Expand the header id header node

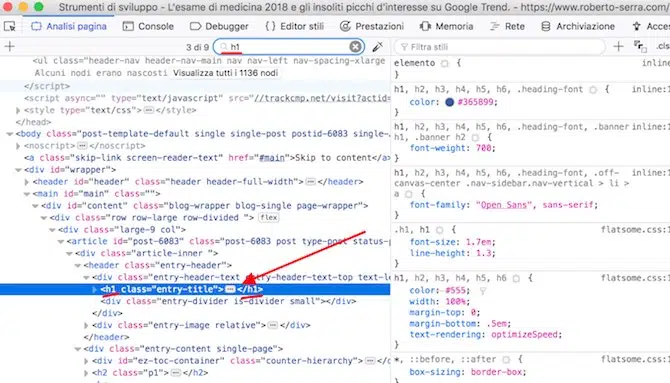(x=26, y=182)
